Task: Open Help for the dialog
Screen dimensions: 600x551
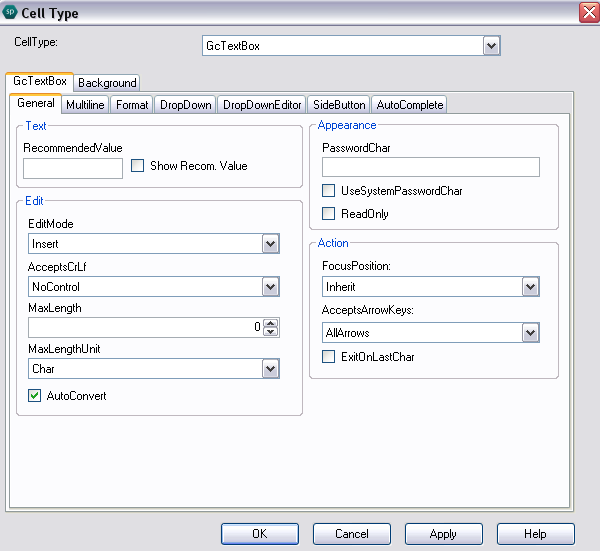Action: pyautogui.click(x=535, y=534)
